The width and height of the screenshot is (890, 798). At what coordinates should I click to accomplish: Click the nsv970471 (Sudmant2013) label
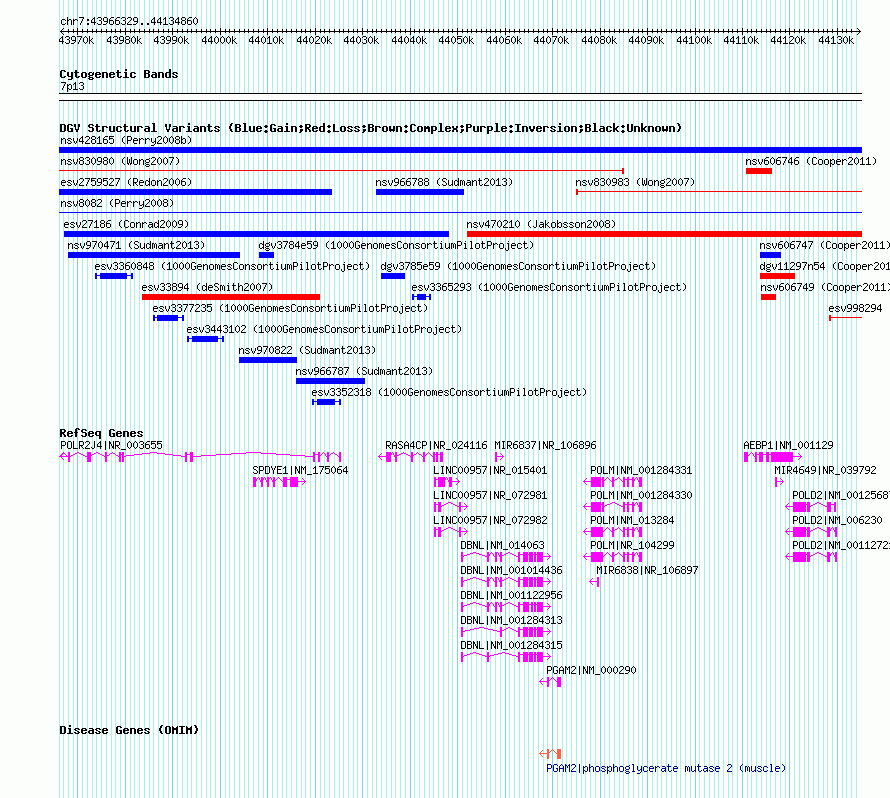click(136, 245)
